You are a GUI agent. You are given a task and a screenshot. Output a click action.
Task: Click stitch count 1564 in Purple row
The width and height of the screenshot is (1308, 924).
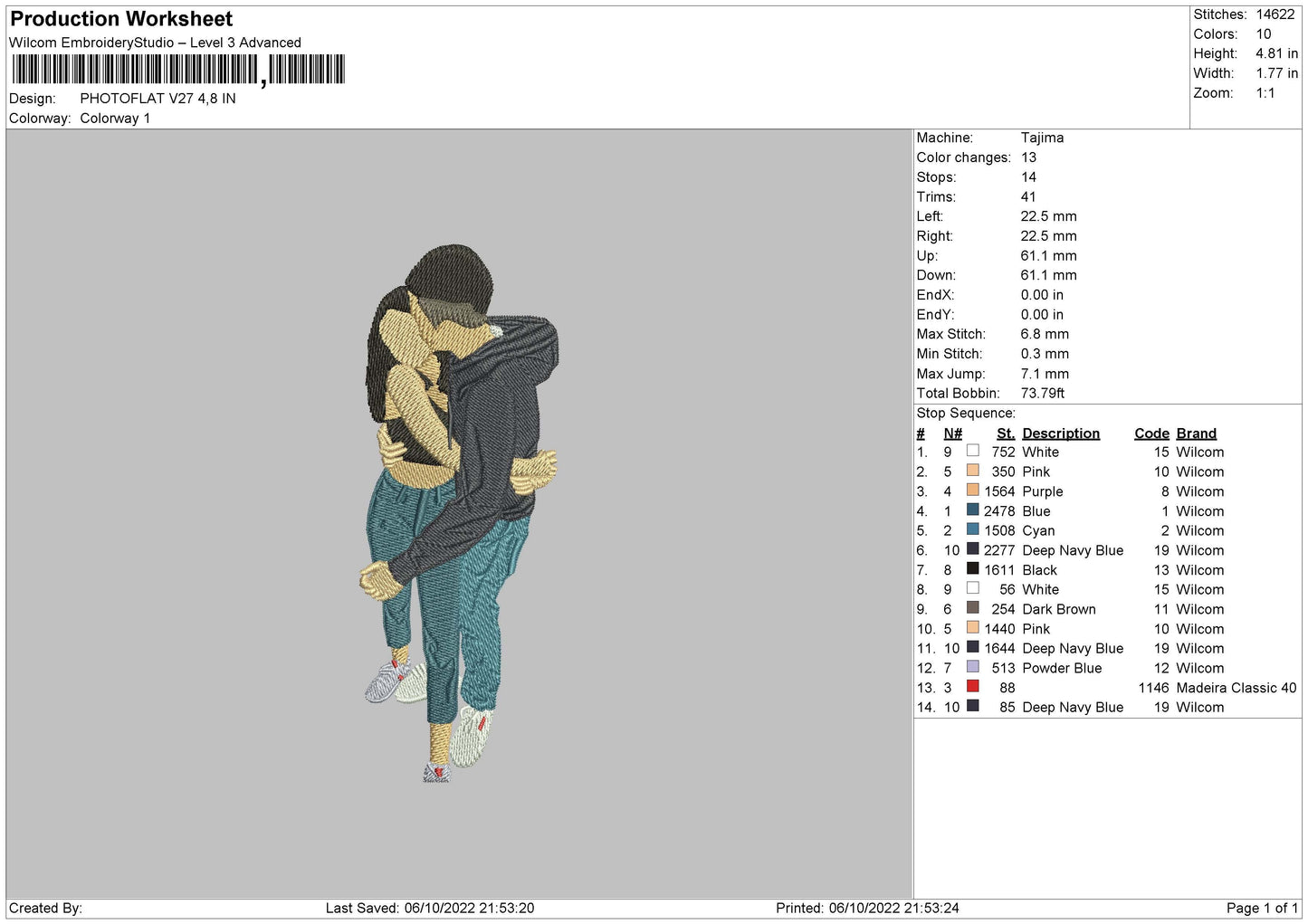[999, 491]
